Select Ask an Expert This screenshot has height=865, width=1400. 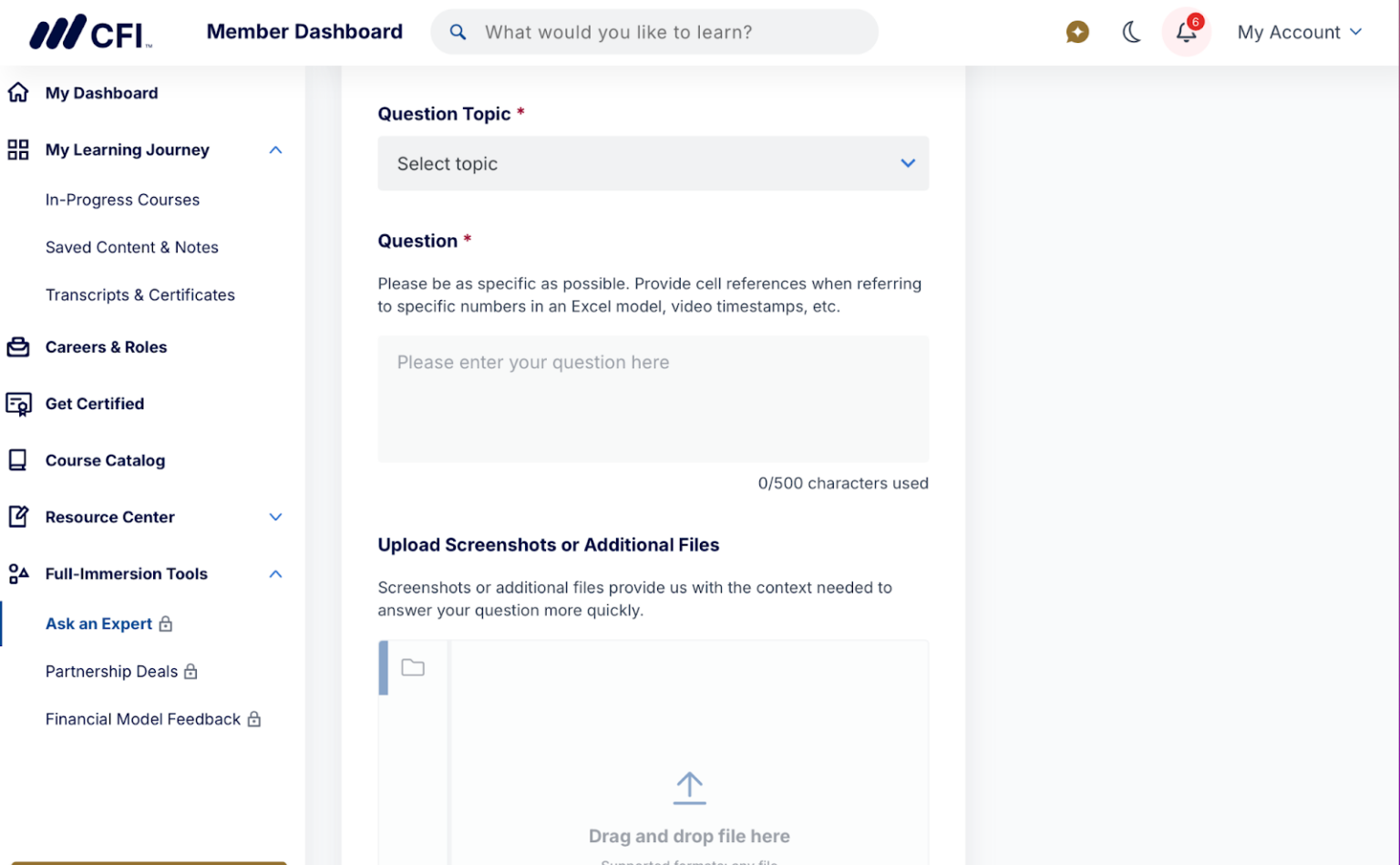click(98, 624)
